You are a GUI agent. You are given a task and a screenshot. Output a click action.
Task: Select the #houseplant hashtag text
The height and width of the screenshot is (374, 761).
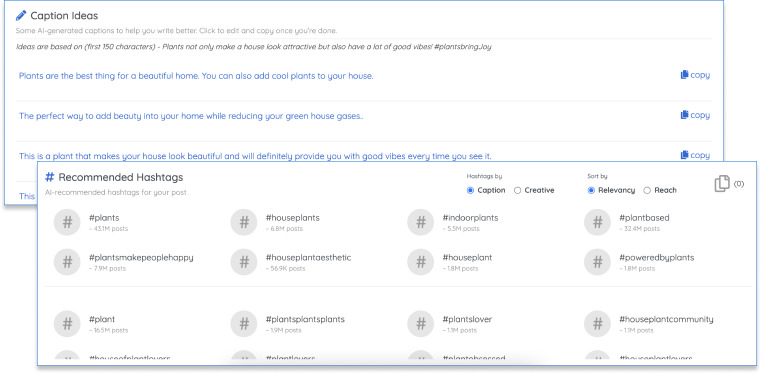(467, 258)
